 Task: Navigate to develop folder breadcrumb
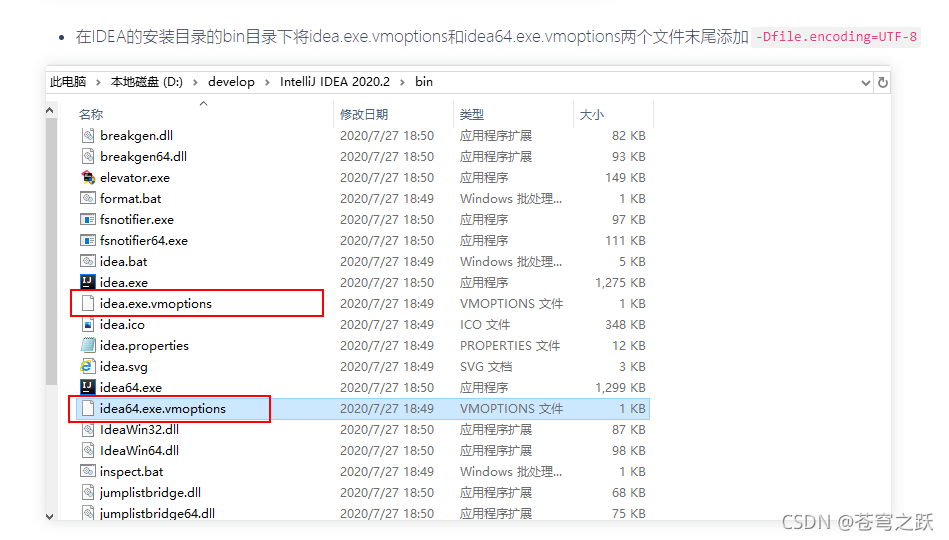click(x=231, y=82)
